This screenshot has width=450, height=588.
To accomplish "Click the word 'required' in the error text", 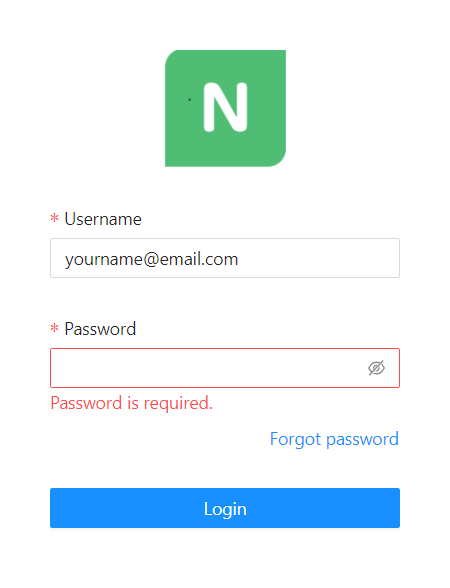I will click(x=176, y=404).
